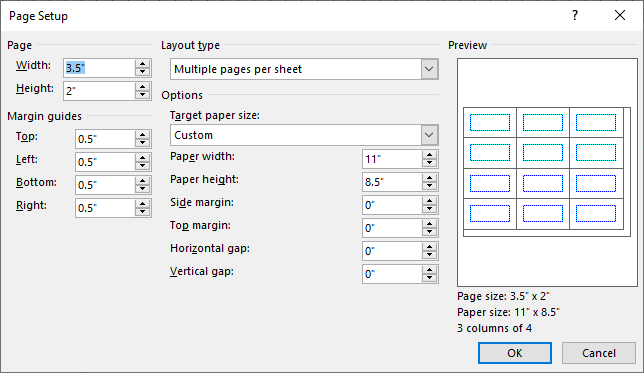Open the Help question mark button
The width and height of the screenshot is (644, 373).
click(x=575, y=16)
